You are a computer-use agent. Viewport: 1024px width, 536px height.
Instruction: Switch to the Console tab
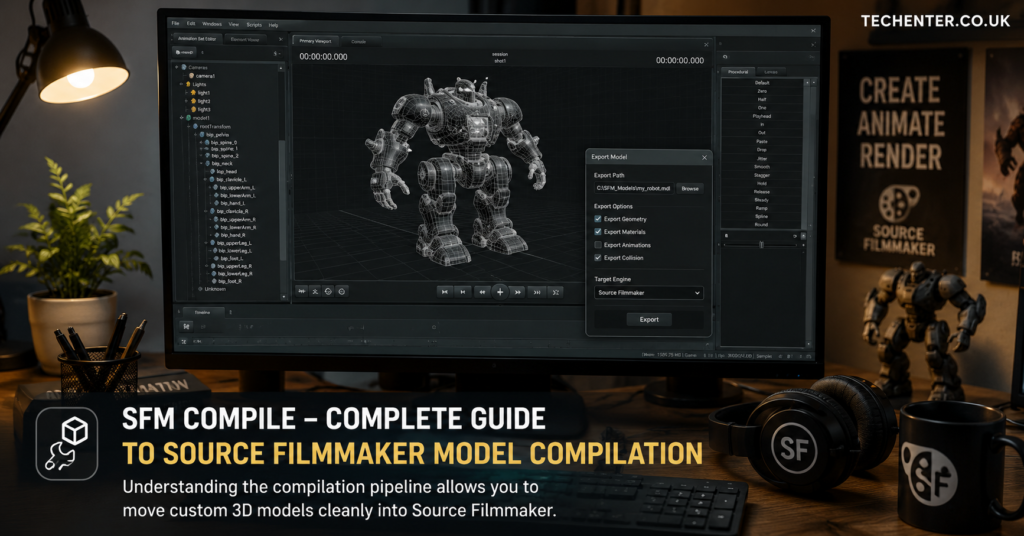tap(359, 42)
